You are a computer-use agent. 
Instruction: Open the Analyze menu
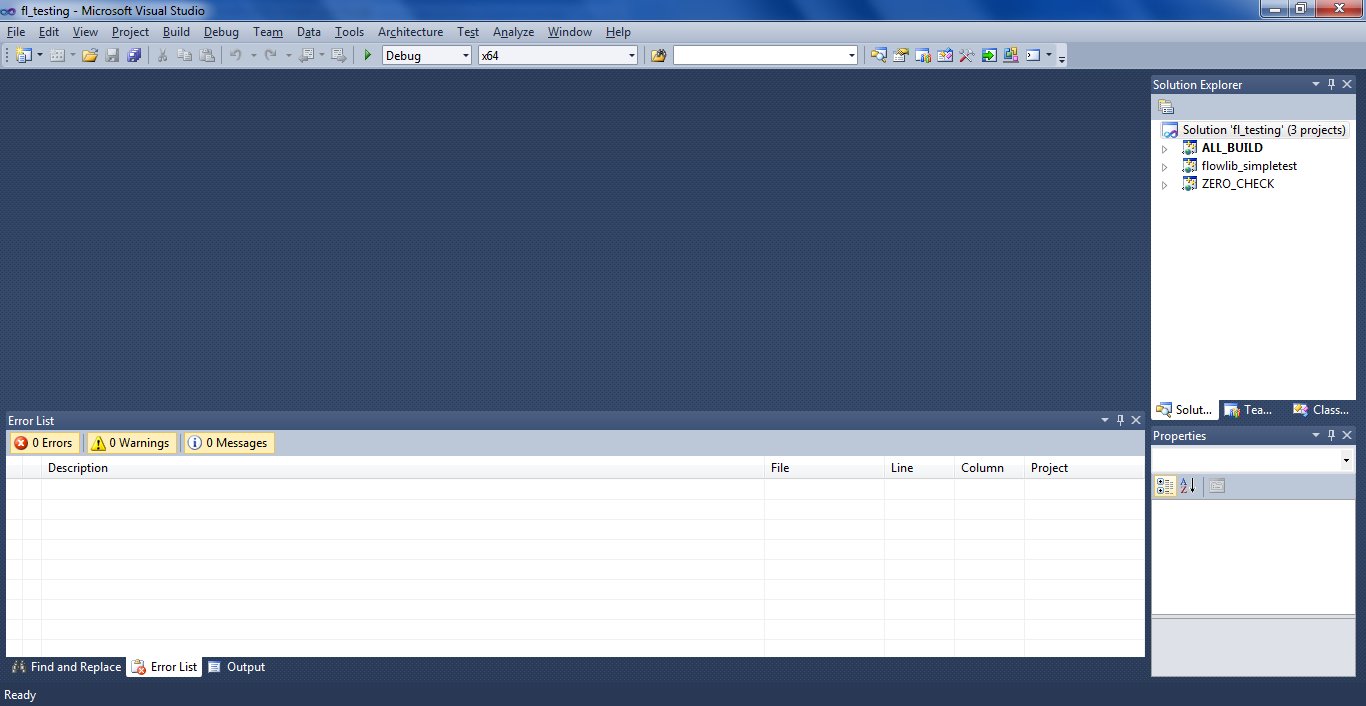tap(513, 32)
